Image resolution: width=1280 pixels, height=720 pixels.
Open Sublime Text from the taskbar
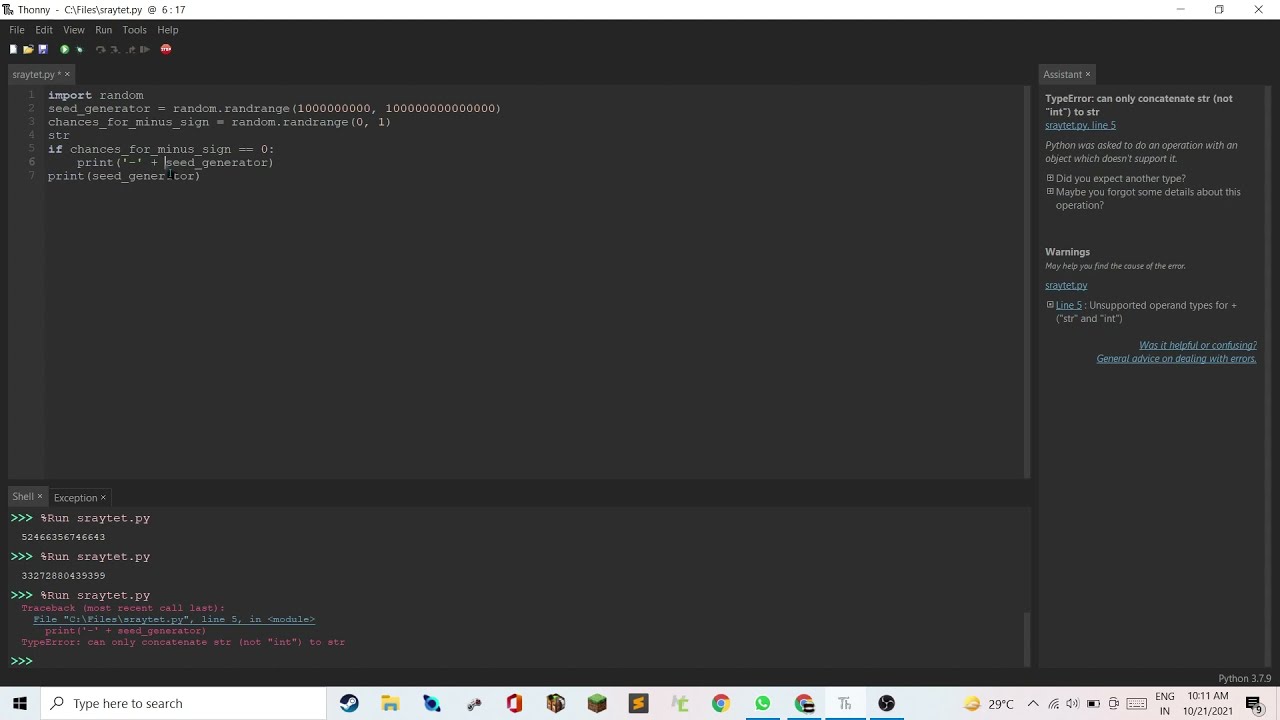click(638, 703)
